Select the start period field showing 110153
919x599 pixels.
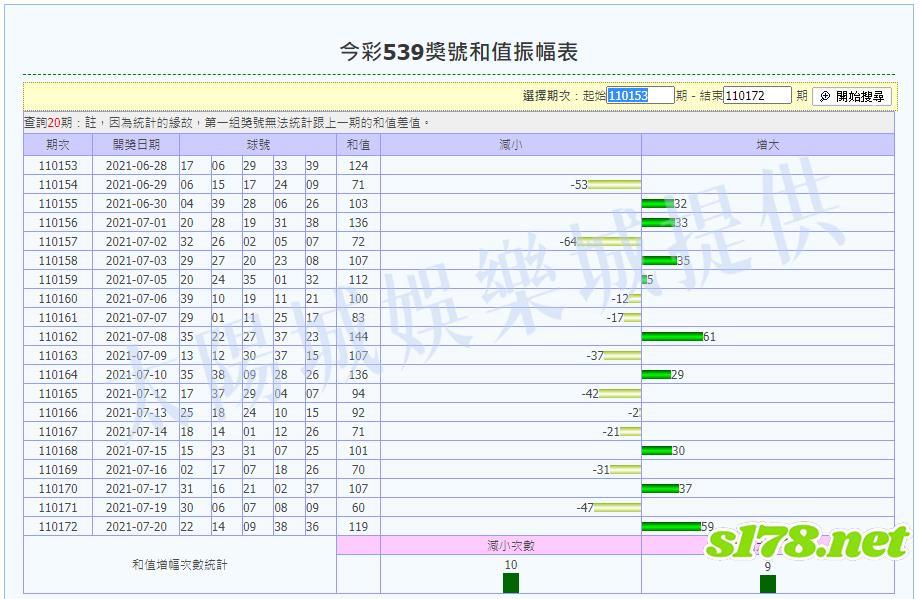click(x=640, y=96)
